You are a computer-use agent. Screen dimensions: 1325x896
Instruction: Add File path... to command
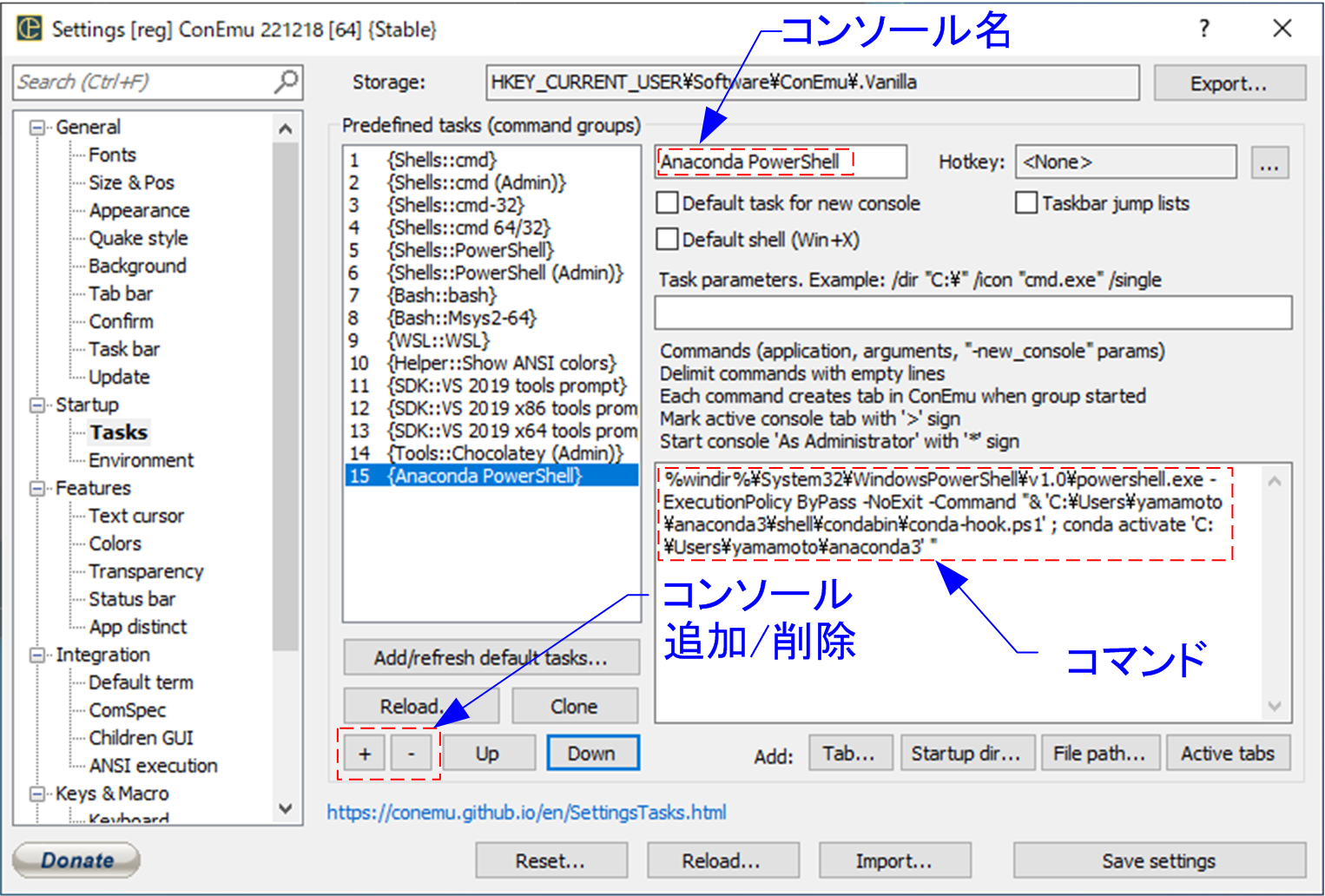pyautogui.click(x=1099, y=754)
